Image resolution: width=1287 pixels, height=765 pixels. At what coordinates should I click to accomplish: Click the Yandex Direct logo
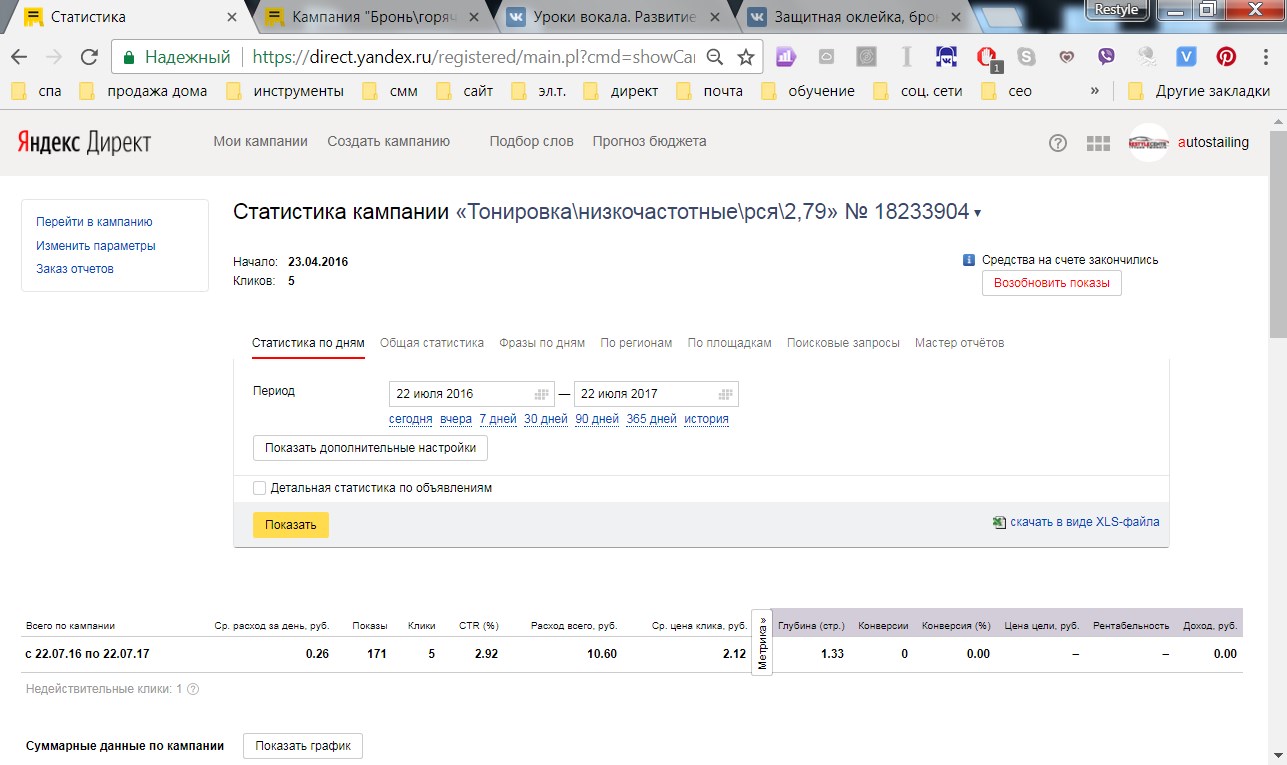coord(84,142)
